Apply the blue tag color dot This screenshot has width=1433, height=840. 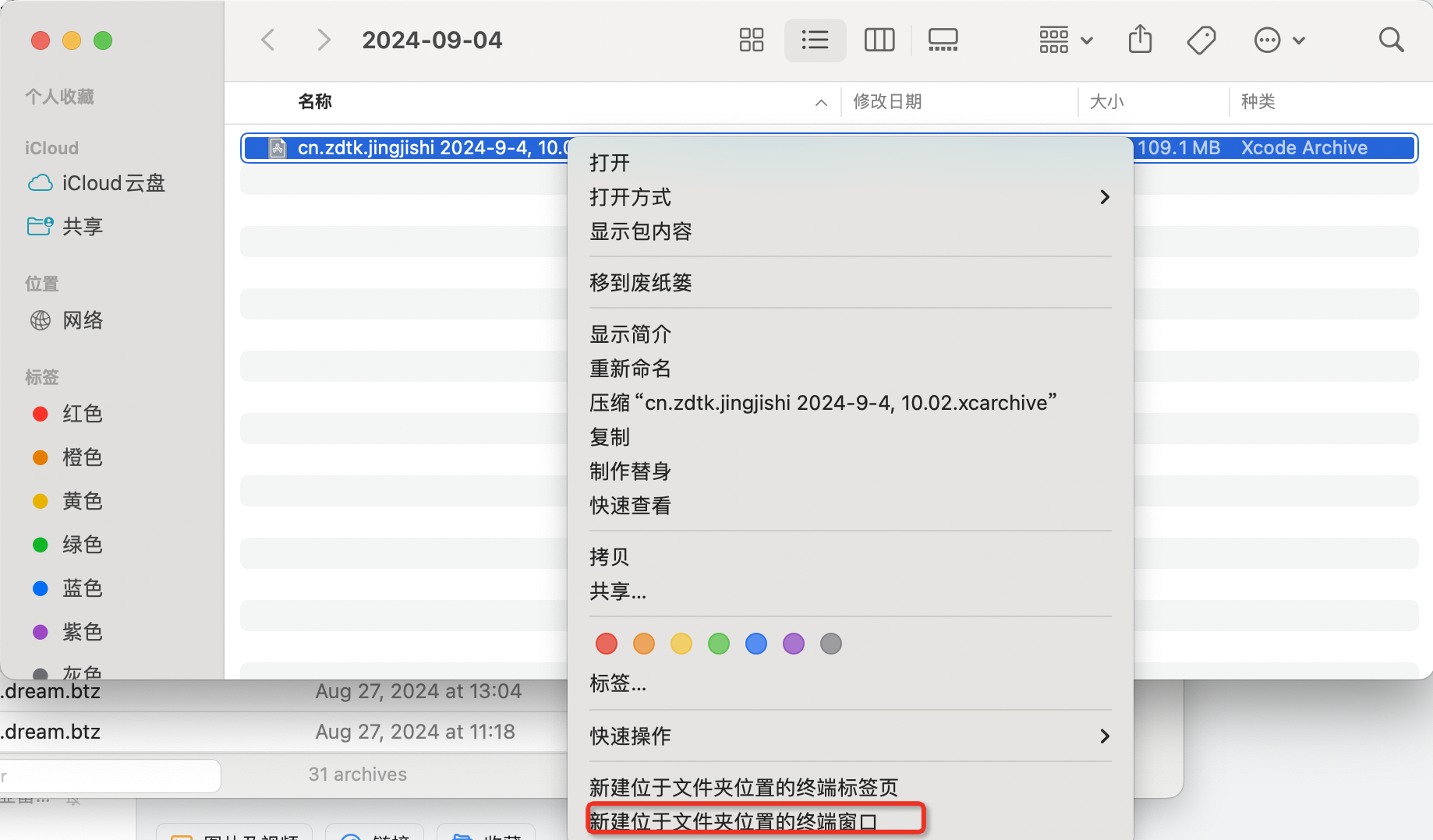pyautogui.click(x=756, y=644)
